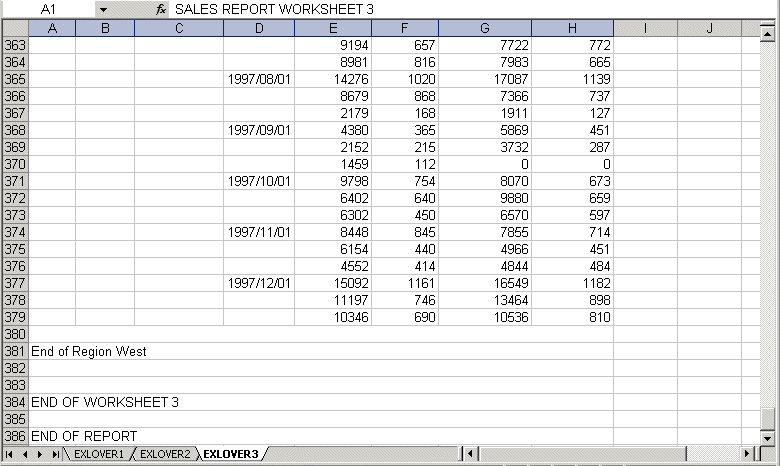Switch to the EXLOVER2 sheet tab
Image resolution: width=780 pixels, height=466 pixels.
click(x=164, y=454)
